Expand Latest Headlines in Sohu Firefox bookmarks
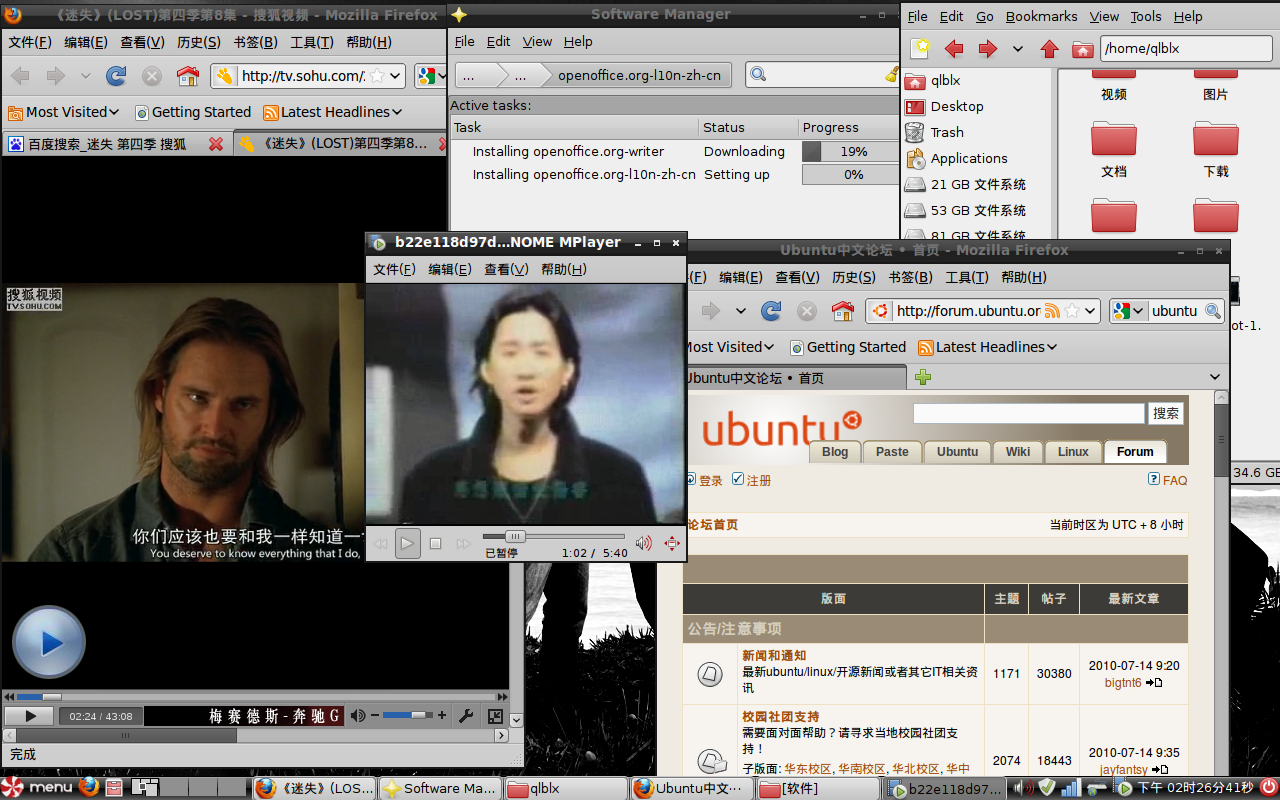1280x800 pixels. tap(333, 112)
